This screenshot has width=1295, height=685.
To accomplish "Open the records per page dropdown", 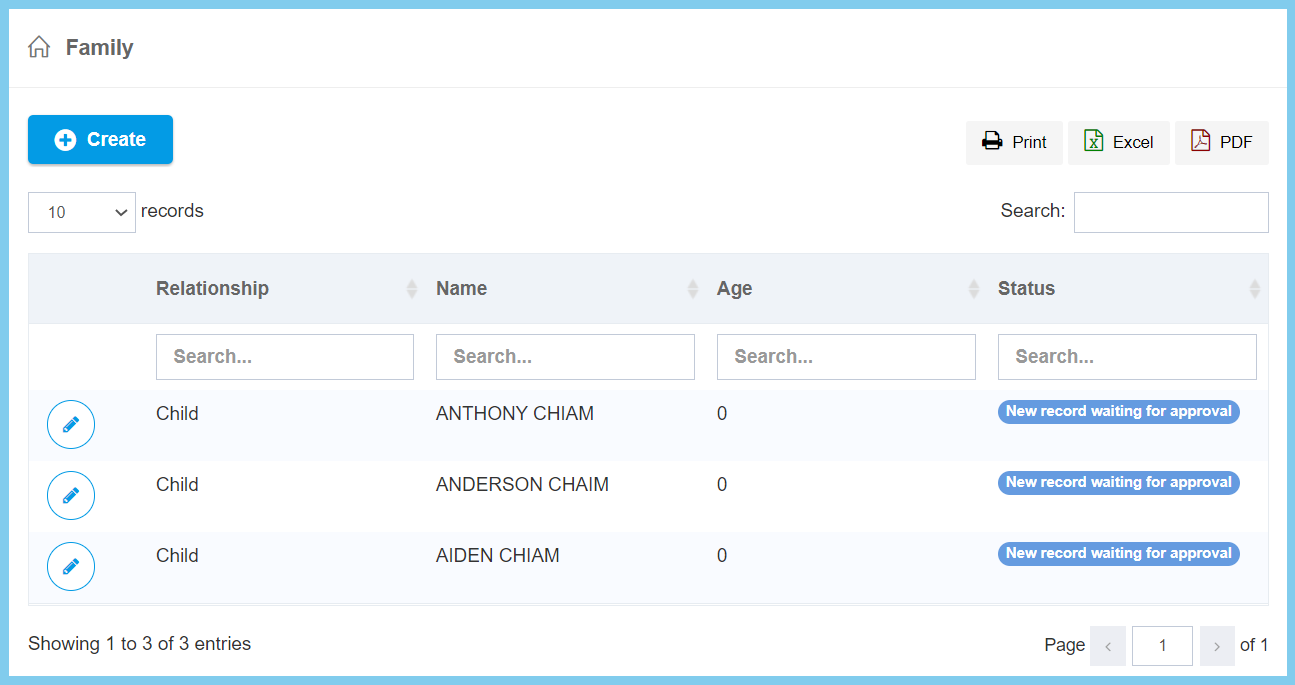I will click(x=82, y=212).
